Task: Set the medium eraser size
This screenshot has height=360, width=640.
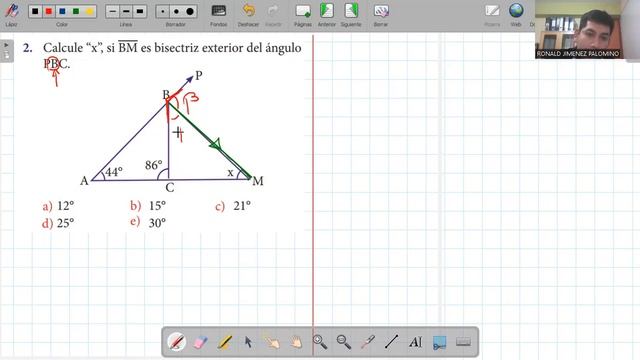Action: coord(176,11)
